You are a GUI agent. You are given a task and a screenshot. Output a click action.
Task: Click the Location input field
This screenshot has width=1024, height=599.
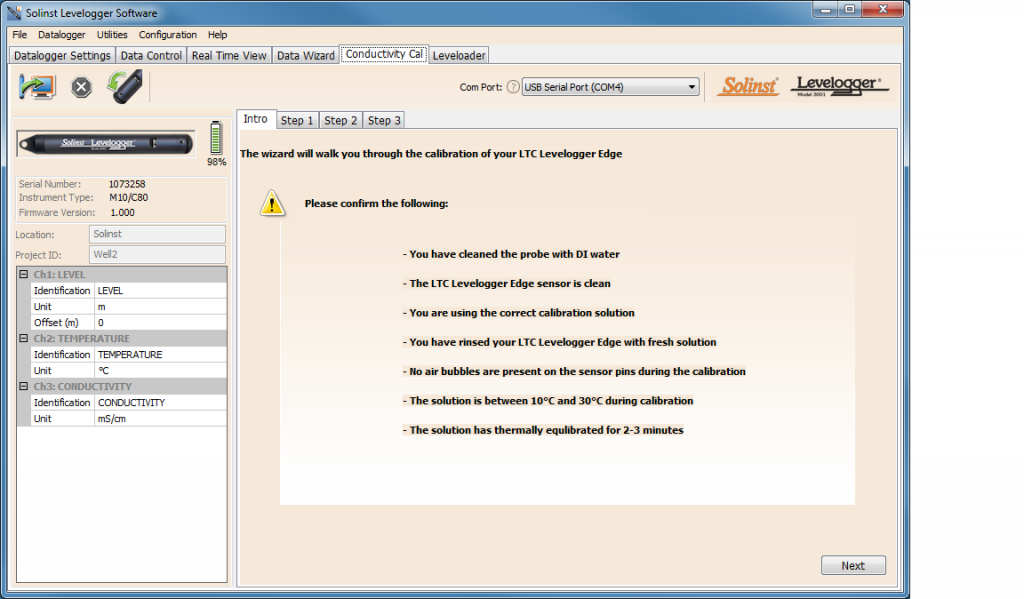(156, 234)
